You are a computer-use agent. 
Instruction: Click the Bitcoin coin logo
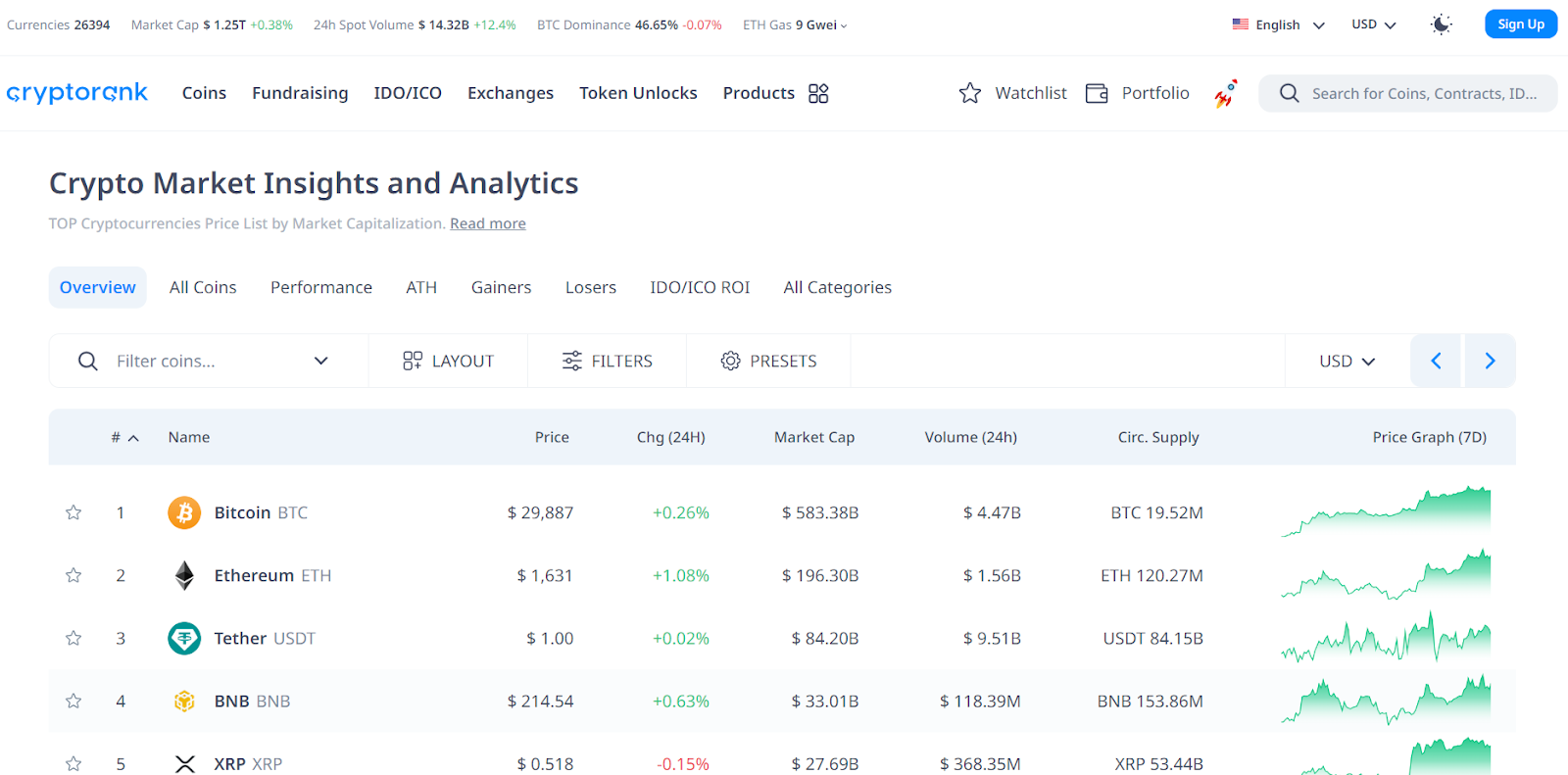184,512
